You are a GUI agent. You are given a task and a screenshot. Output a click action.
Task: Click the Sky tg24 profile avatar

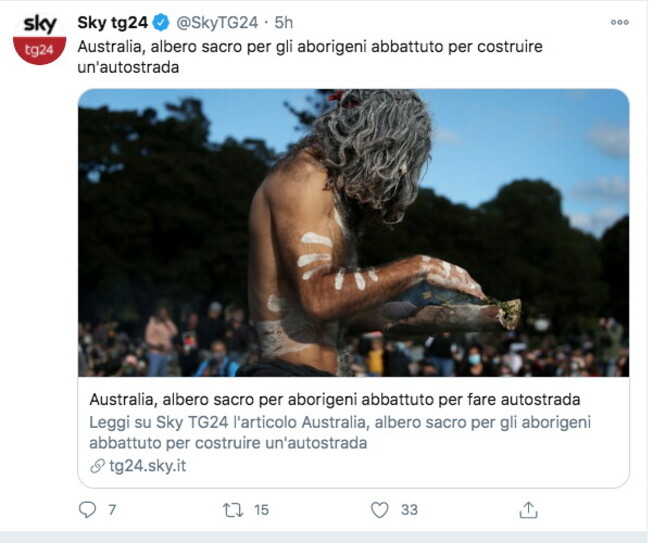pyautogui.click(x=40, y=38)
